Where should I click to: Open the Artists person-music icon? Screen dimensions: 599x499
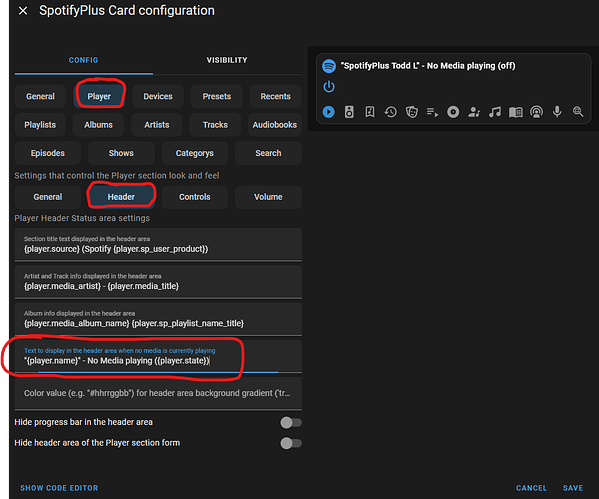pyautogui.click(x=474, y=112)
